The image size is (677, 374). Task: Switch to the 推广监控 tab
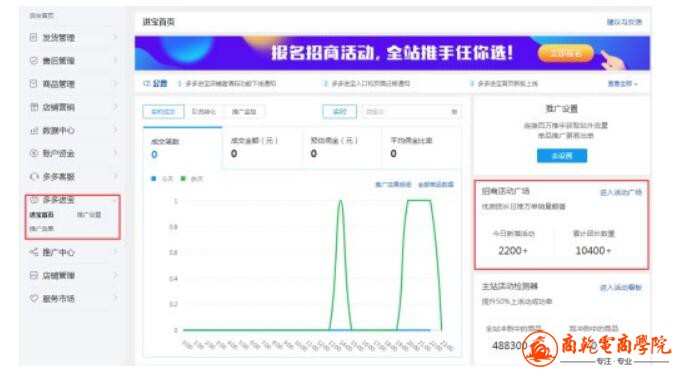(x=244, y=112)
